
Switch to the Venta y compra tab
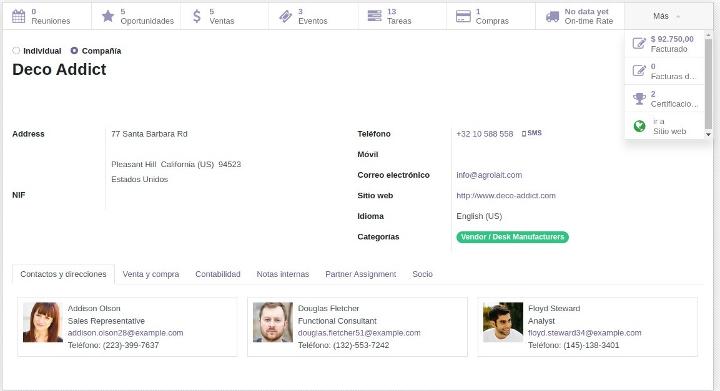(x=151, y=274)
